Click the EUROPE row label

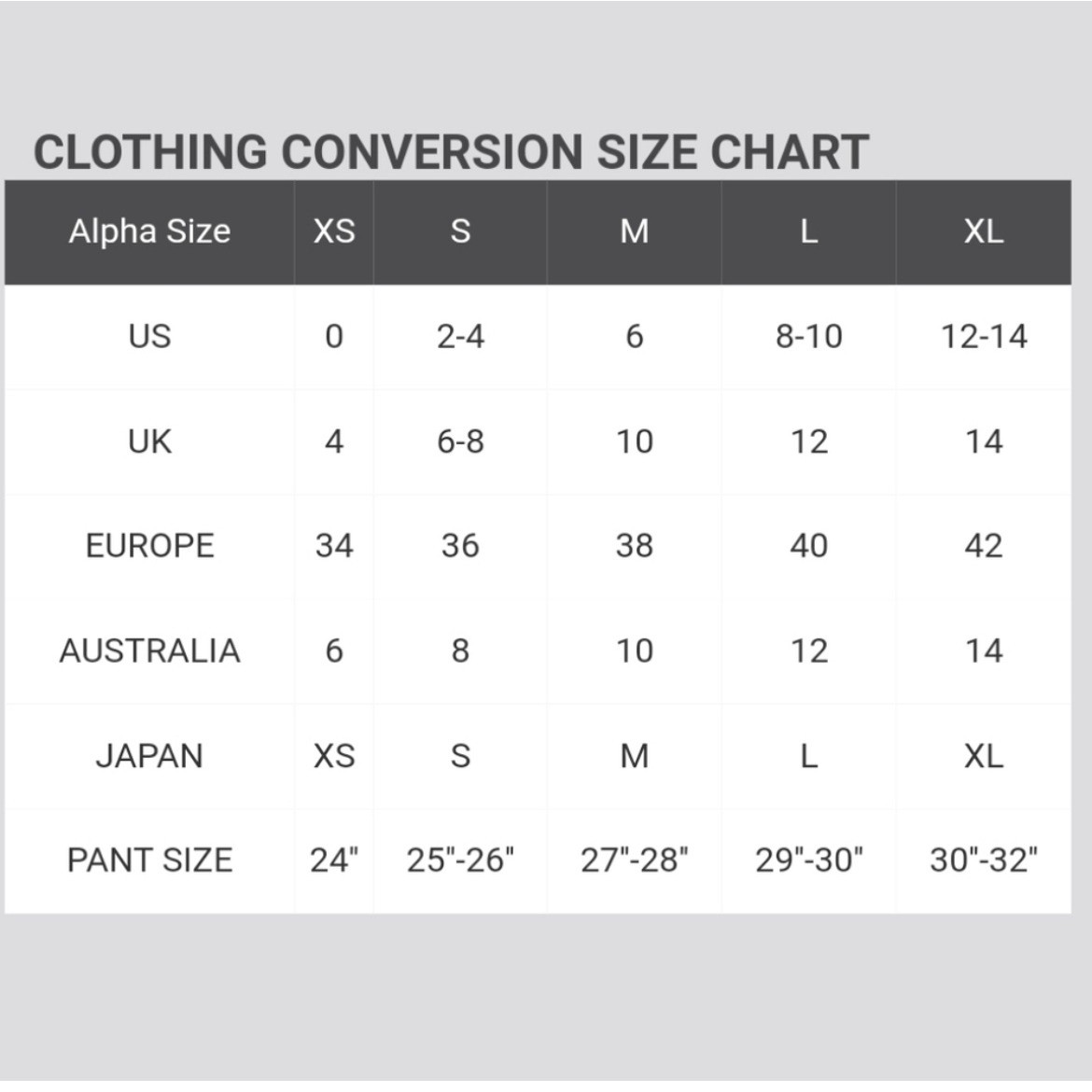(x=149, y=546)
